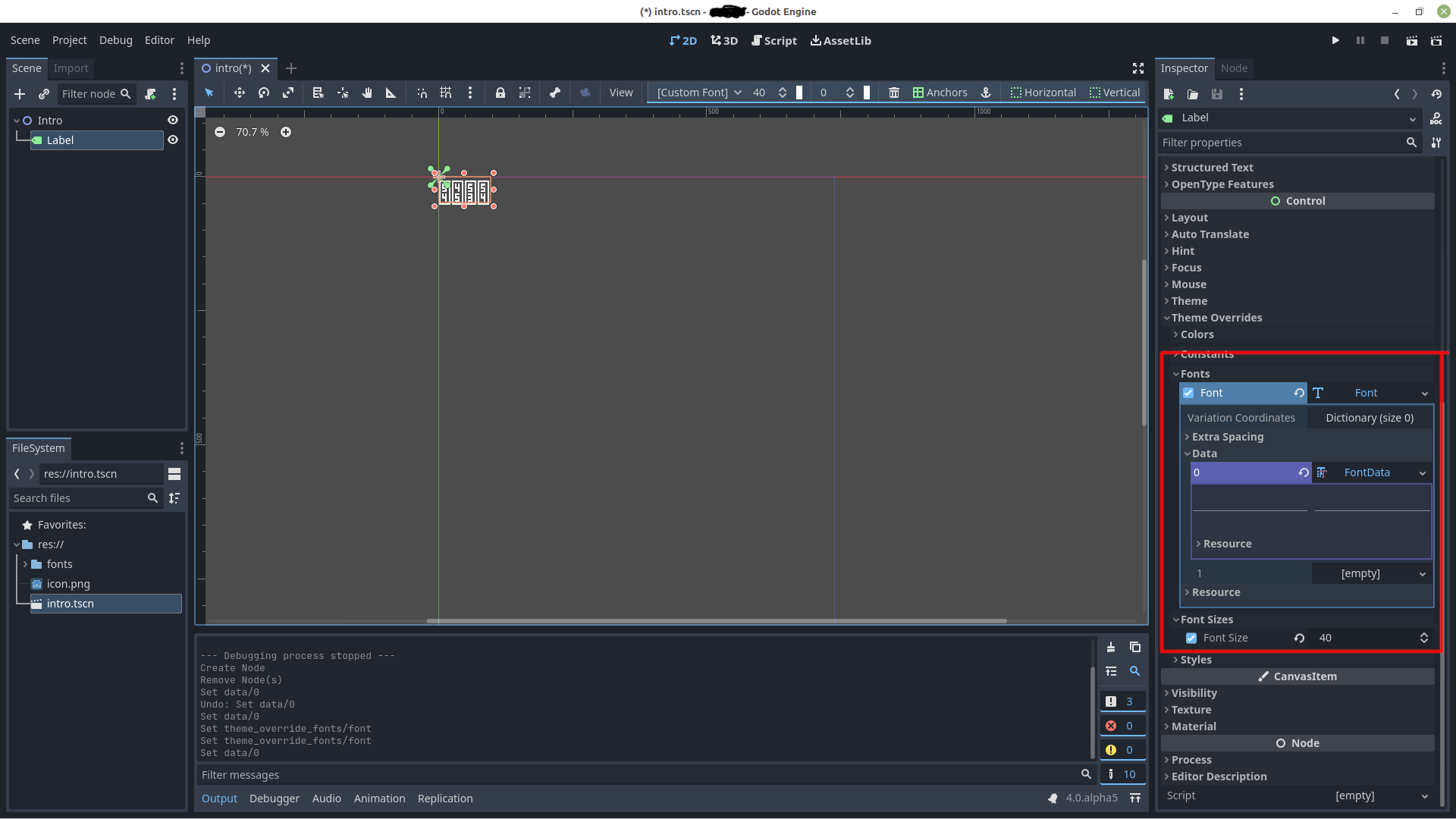This screenshot has height=819, width=1456.
Task: Select the Select Mode arrow tool
Action: (x=209, y=93)
